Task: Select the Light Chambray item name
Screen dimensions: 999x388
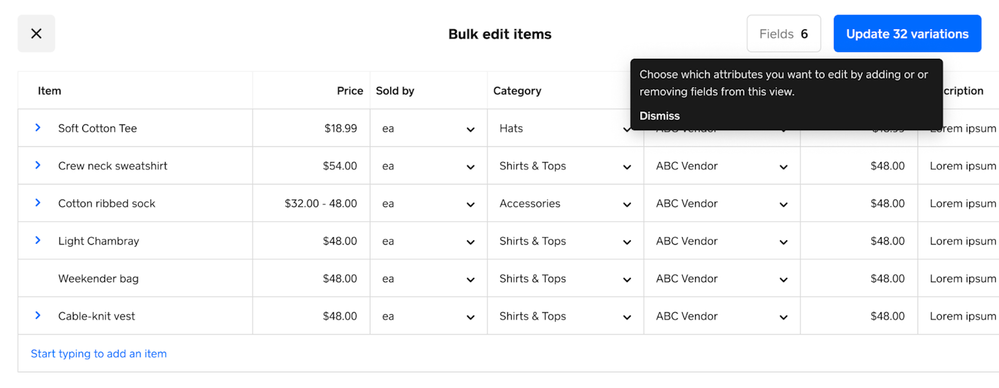Action: point(98,241)
